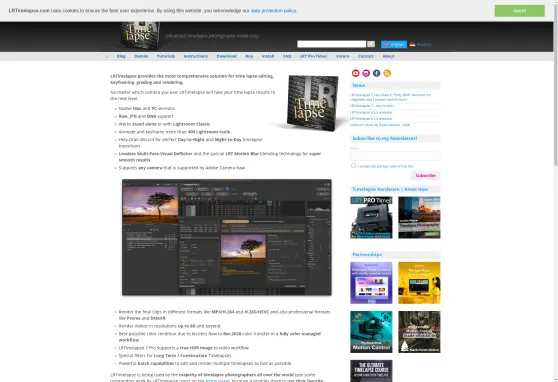This screenshot has width=558, height=382.
Task: Open the purple partnership banner thumbnail
Action: click(371, 283)
